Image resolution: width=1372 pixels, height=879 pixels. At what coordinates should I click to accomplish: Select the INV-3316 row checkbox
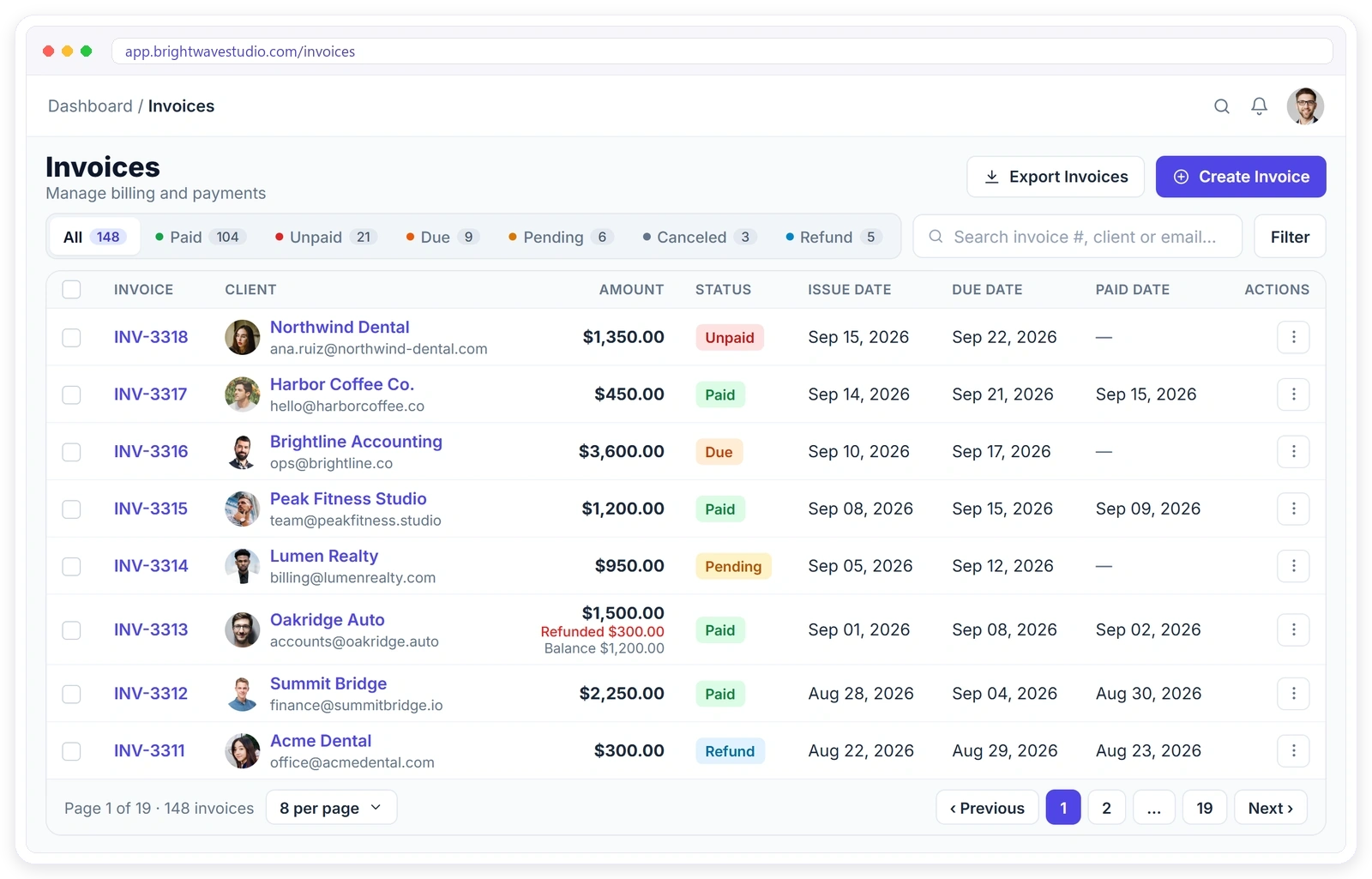click(x=71, y=452)
